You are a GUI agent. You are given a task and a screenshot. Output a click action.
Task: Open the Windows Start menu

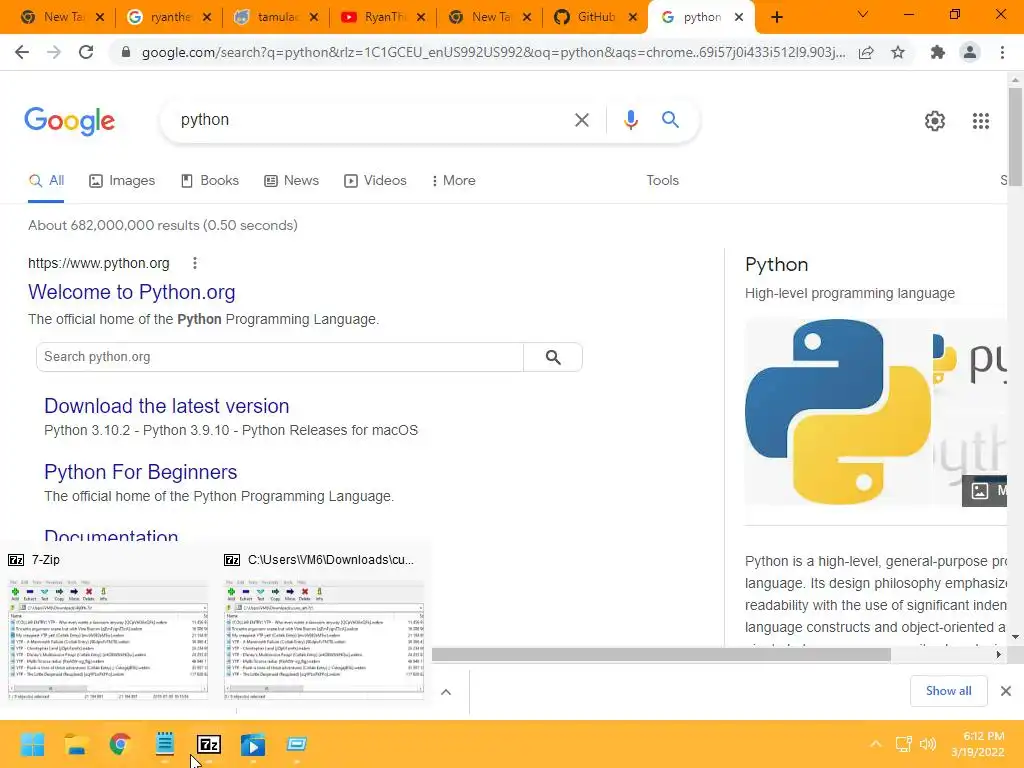tap(32, 744)
